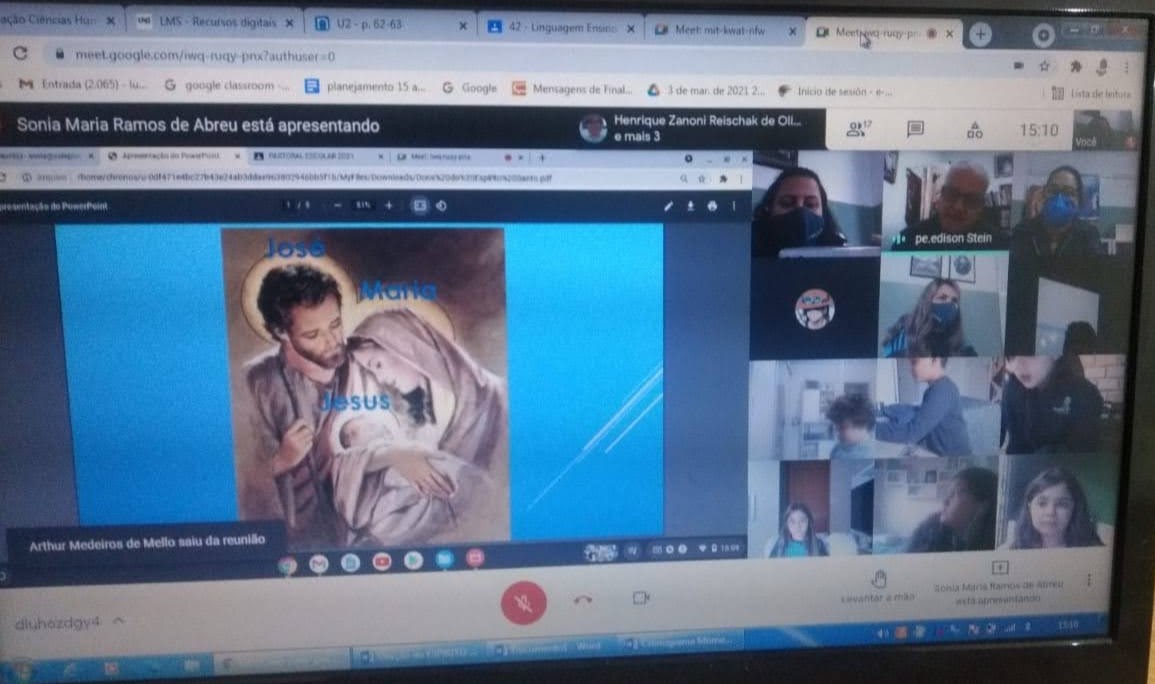Select the Você self-view thumbnail
Viewport: 1155px width, 684px height.
[x=1103, y=130]
